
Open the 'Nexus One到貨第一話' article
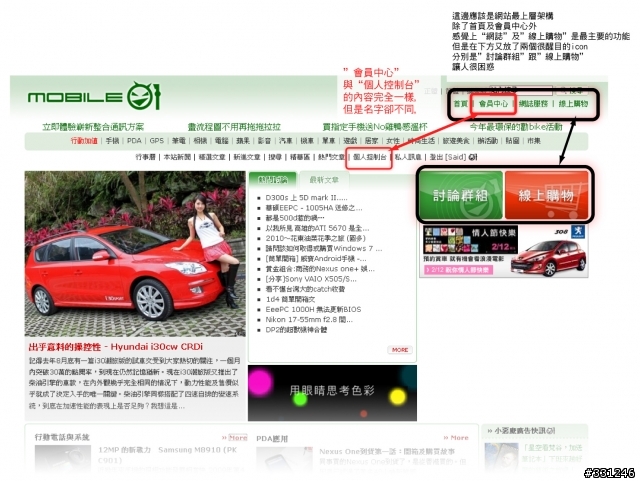[387, 452]
